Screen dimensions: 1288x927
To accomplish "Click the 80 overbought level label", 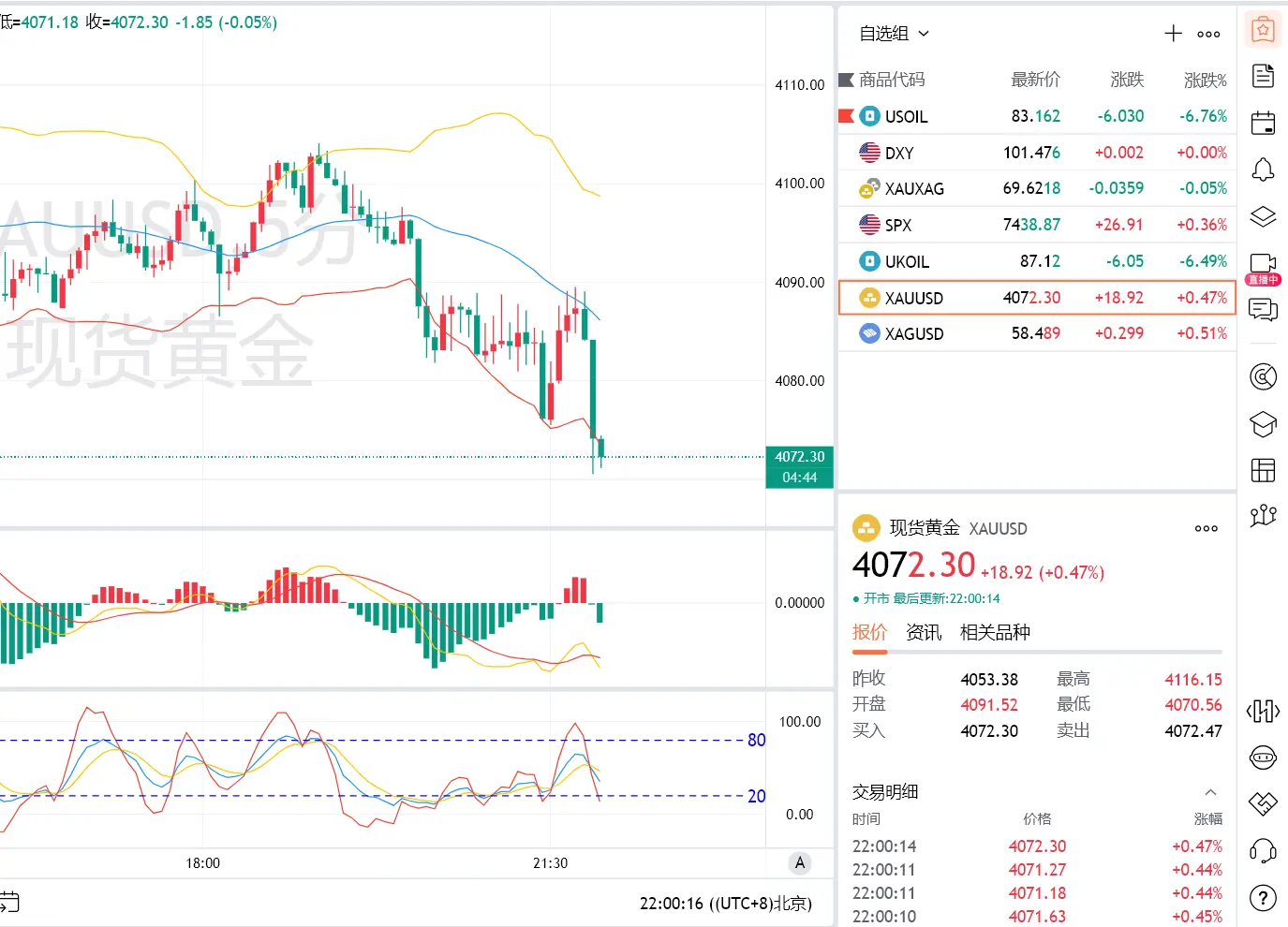I will tap(757, 740).
